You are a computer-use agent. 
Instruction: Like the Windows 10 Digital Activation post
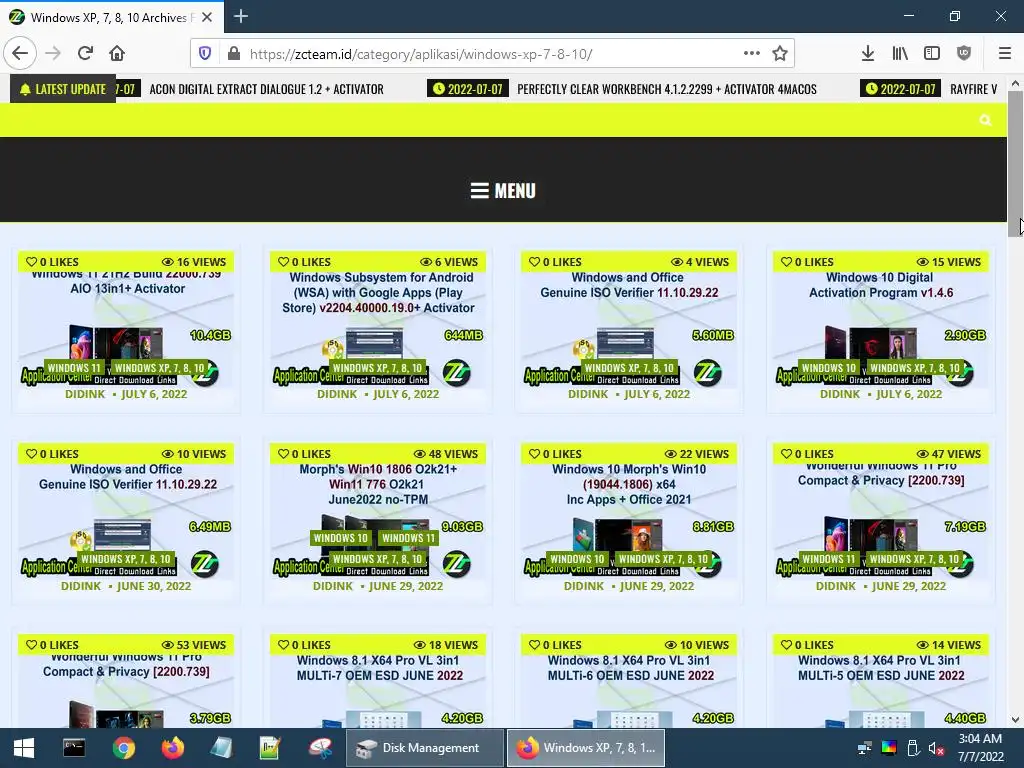click(807, 262)
